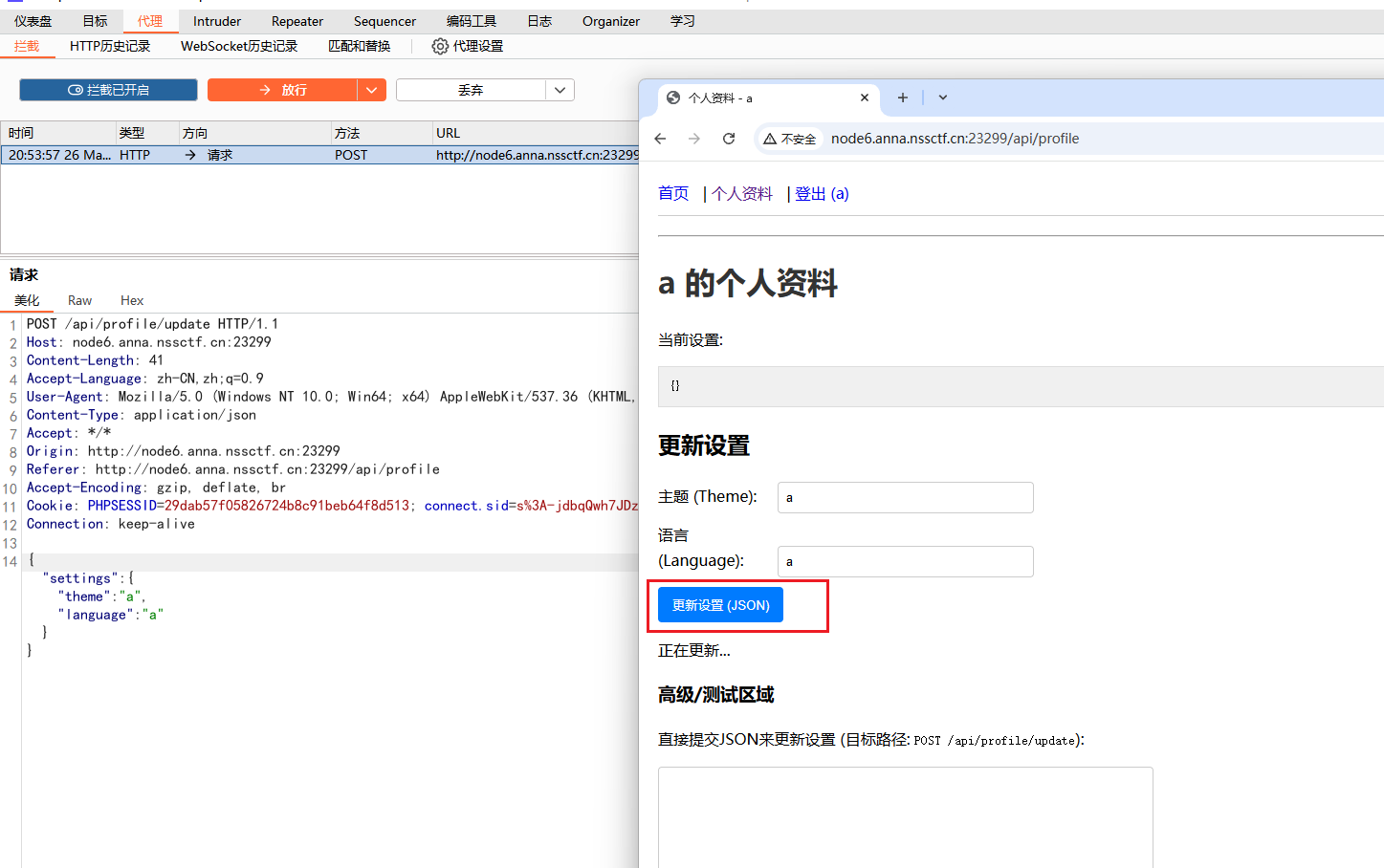This screenshot has height=868, width=1384.
Task: Open the HTTP历史记录 sub-tab
Action: 110,46
